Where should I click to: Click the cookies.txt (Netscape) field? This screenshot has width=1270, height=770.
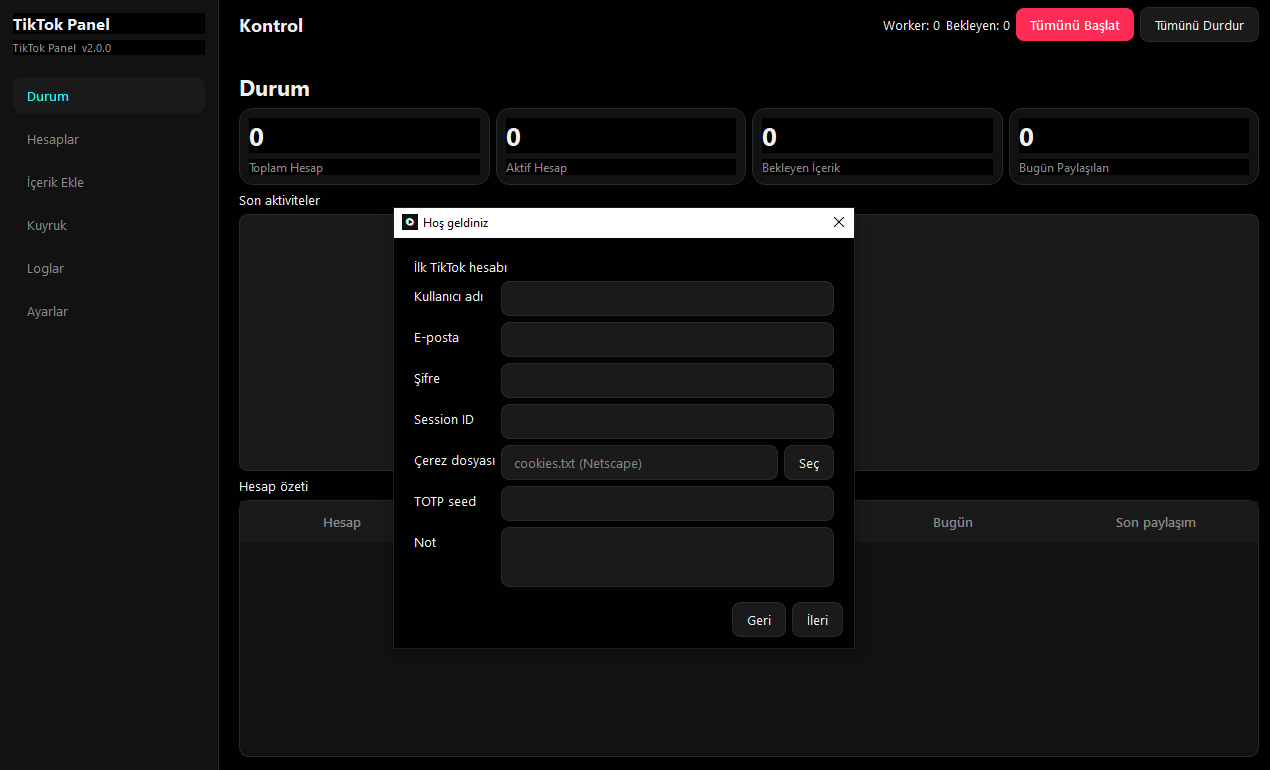639,463
